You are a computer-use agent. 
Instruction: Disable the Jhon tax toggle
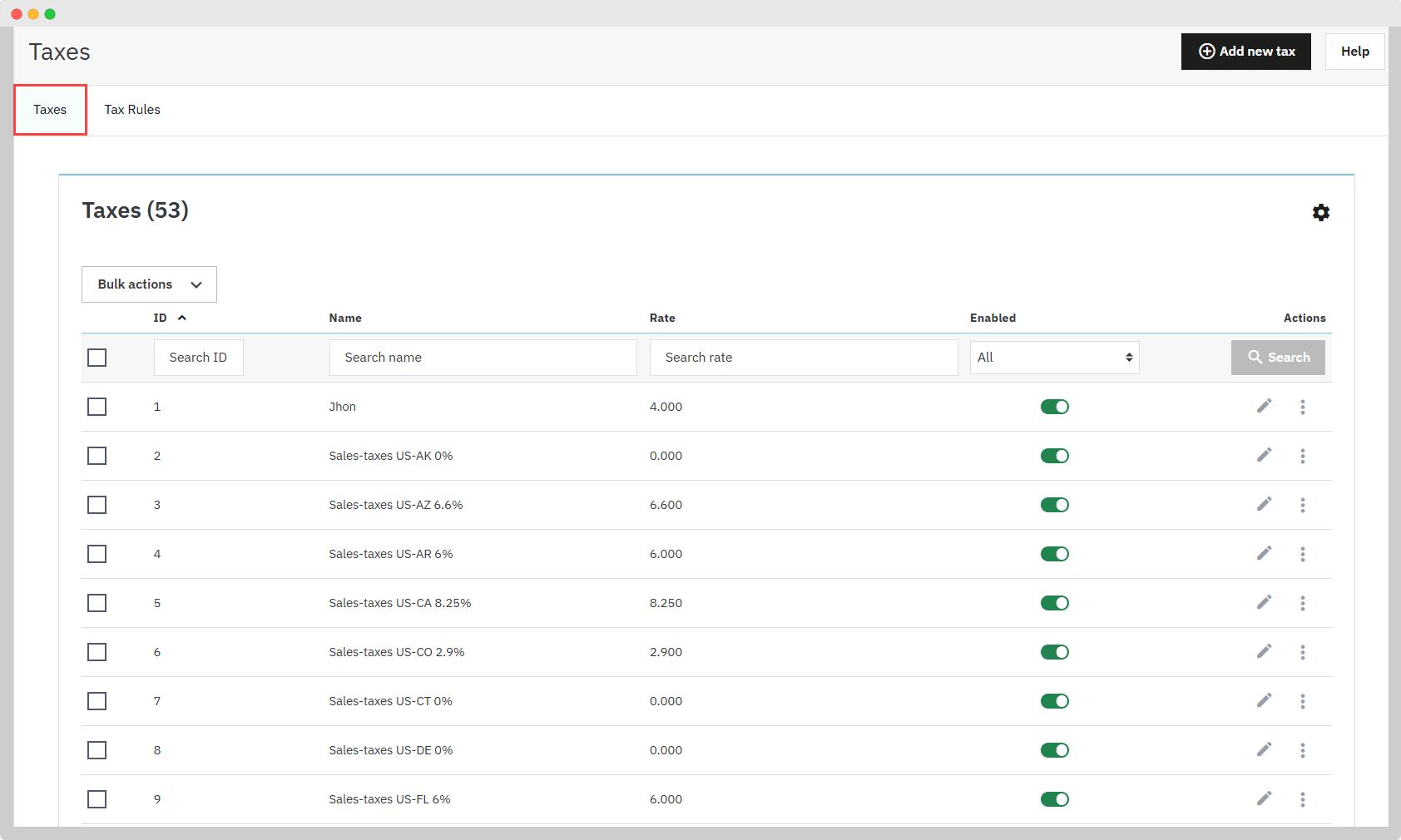pos(1054,407)
